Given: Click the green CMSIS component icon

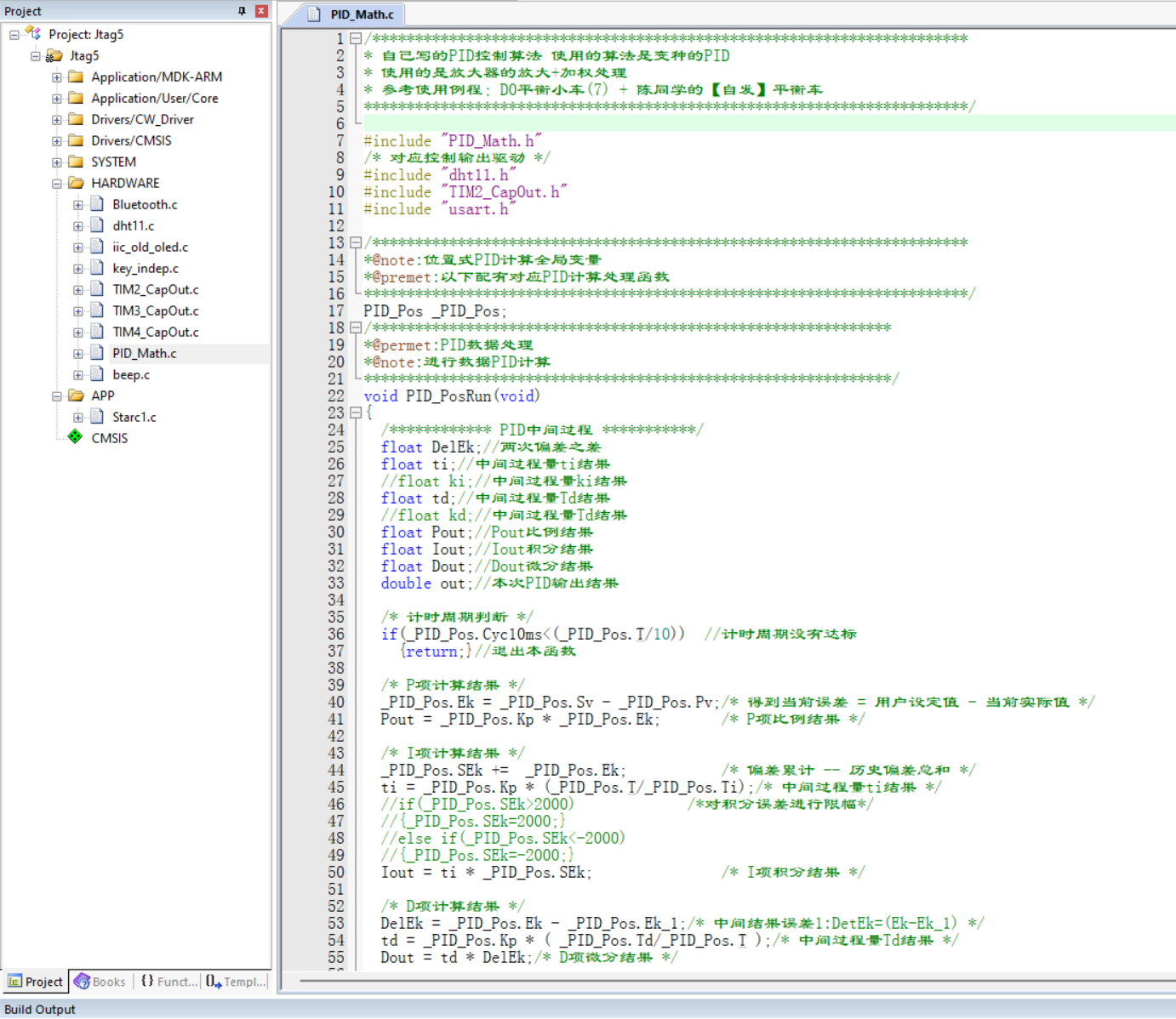Looking at the screenshot, I should point(76,438).
